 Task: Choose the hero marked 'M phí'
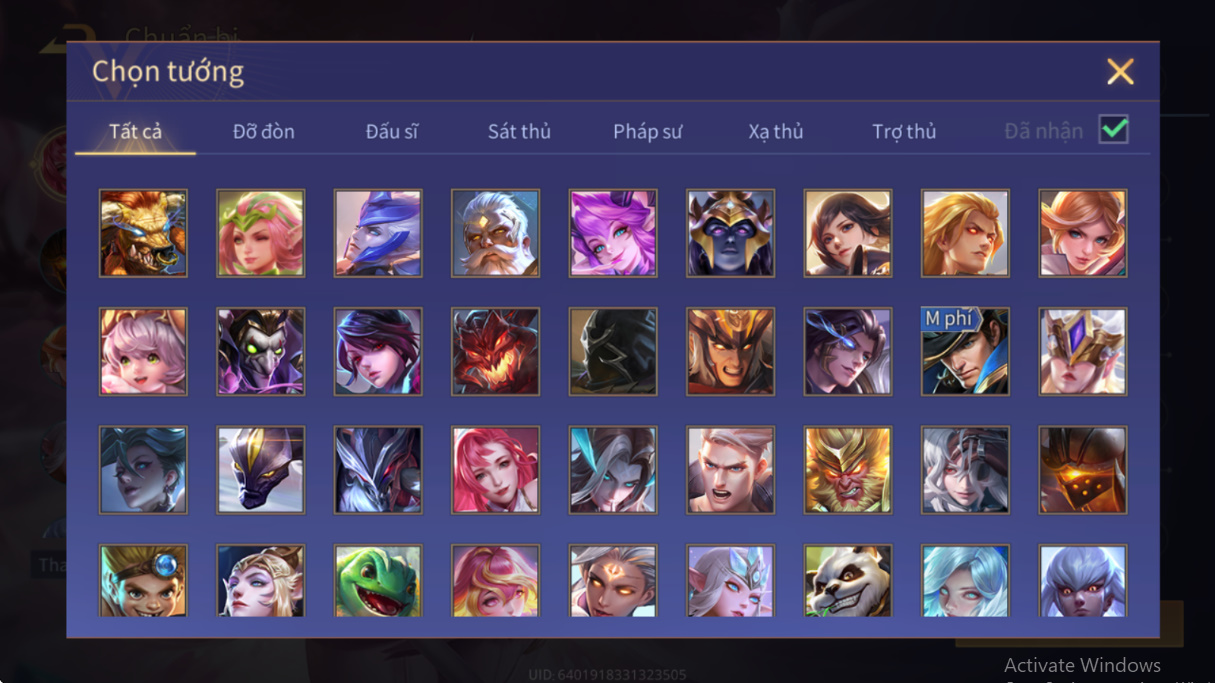point(965,351)
